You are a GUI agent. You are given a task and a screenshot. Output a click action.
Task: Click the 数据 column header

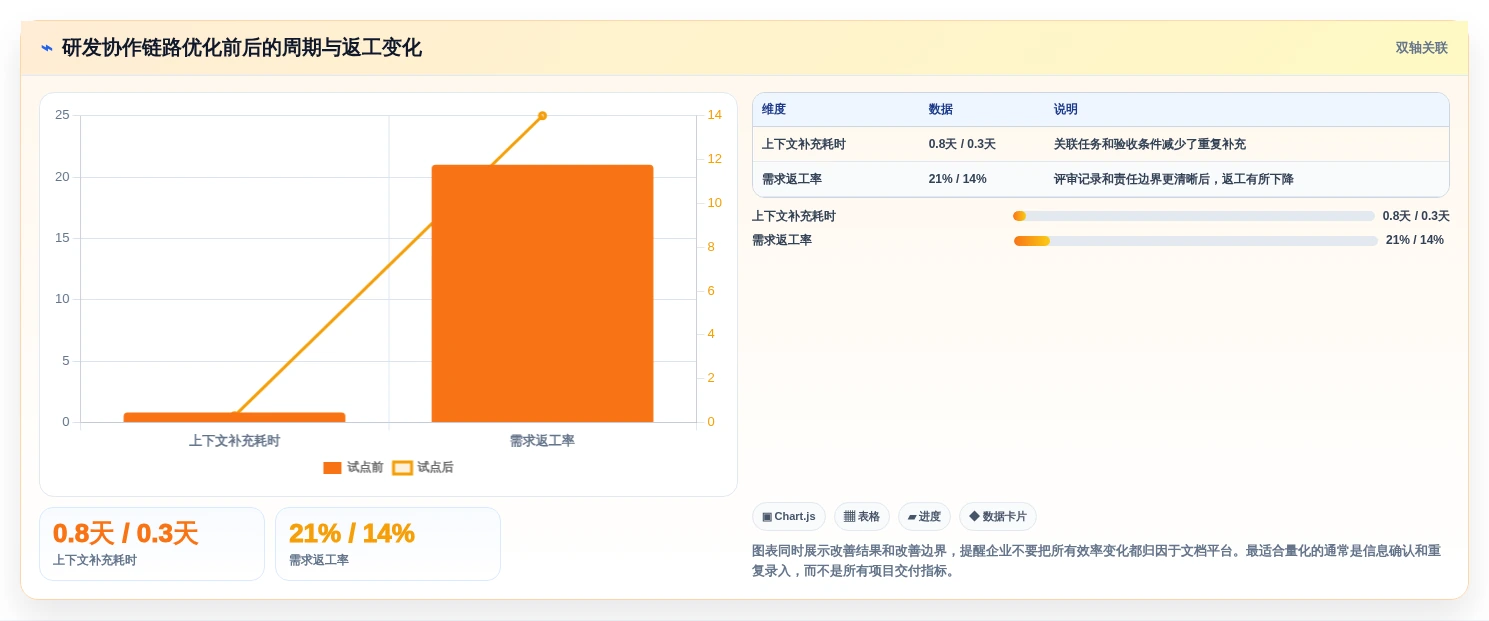pyautogui.click(x=940, y=110)
